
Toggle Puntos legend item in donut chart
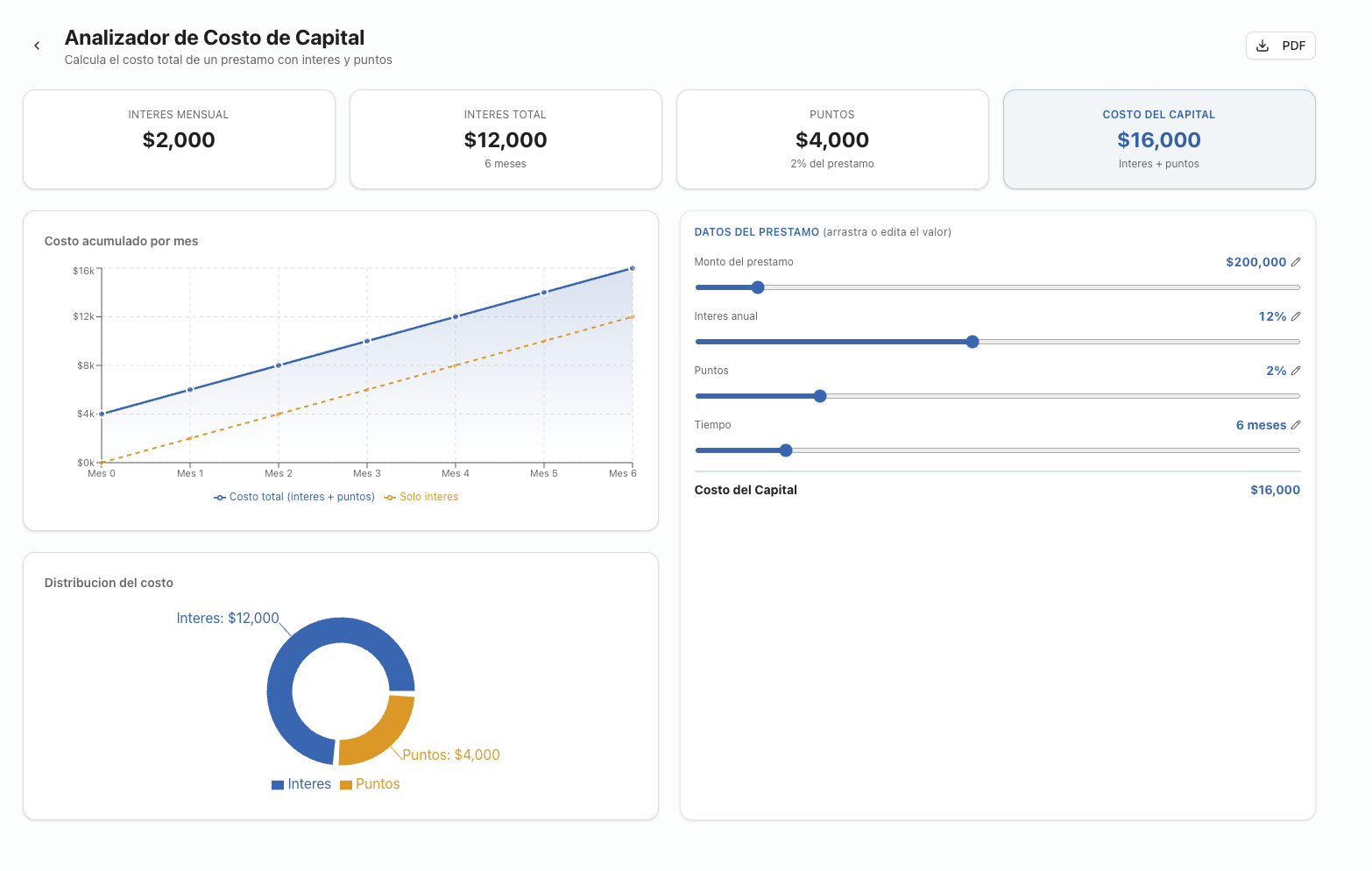(x=370, y=784)
